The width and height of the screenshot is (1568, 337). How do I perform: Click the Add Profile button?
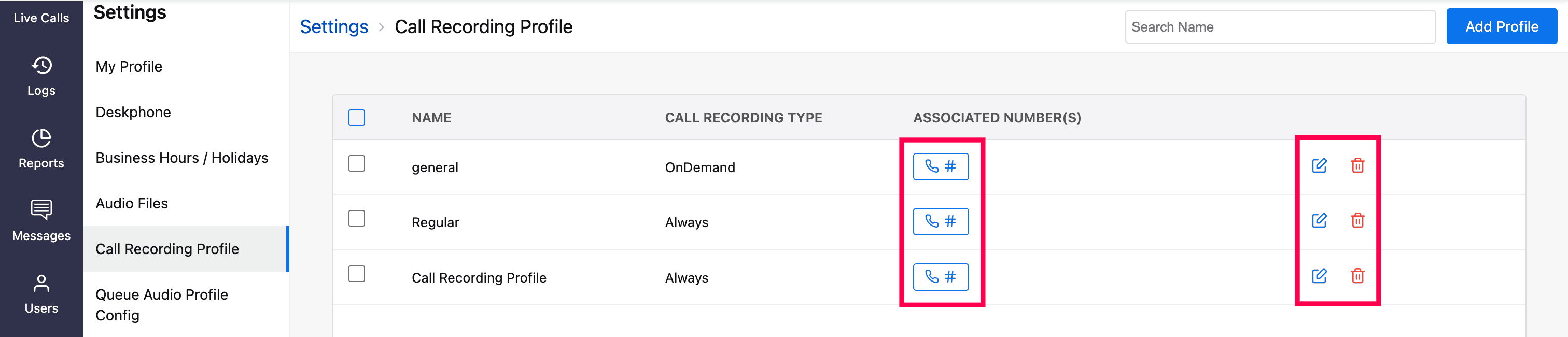point(1501,27)
